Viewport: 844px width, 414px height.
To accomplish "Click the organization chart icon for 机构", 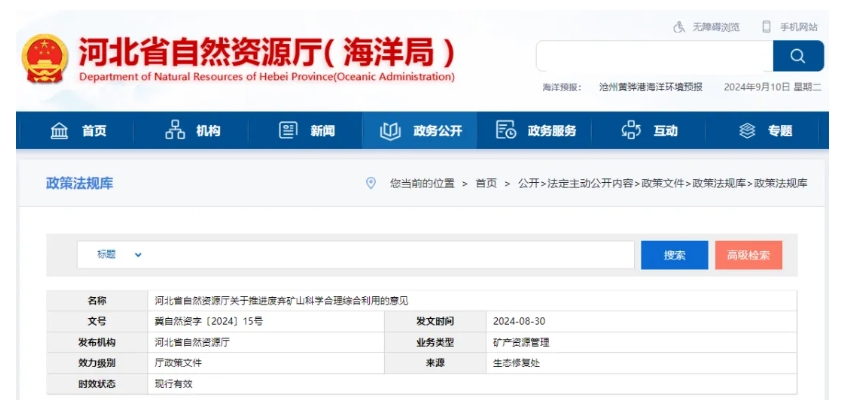I will (x=175, y=131).
